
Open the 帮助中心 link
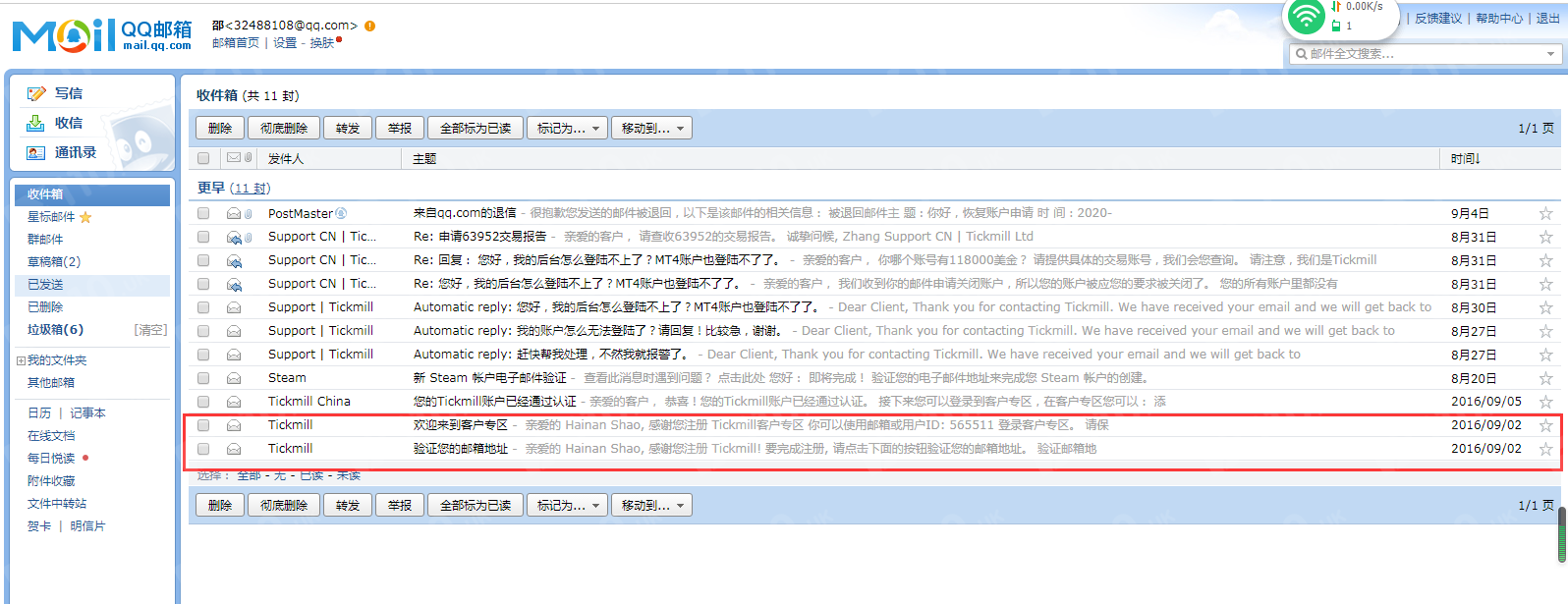point(1499,19)
